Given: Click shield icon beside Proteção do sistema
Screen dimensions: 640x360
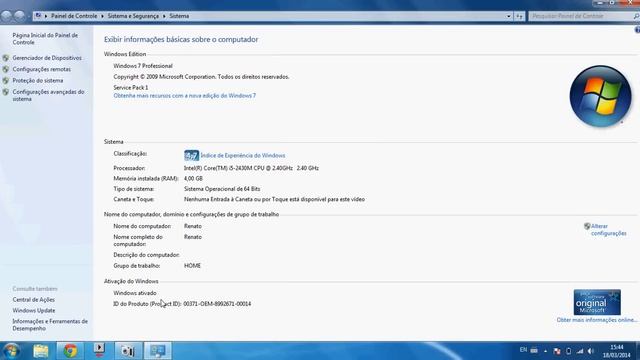Looking at the screenshot, I should [x=6, y=81].
